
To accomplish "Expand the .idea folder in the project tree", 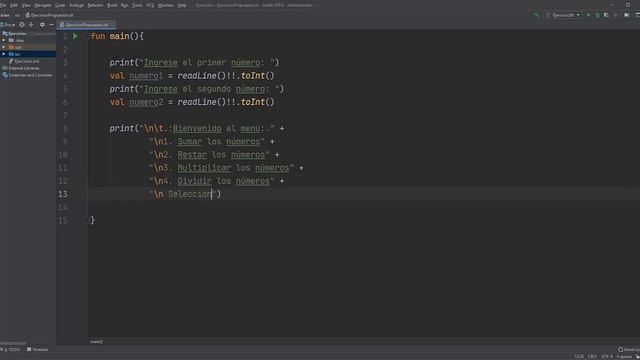I will coord(4,40).
